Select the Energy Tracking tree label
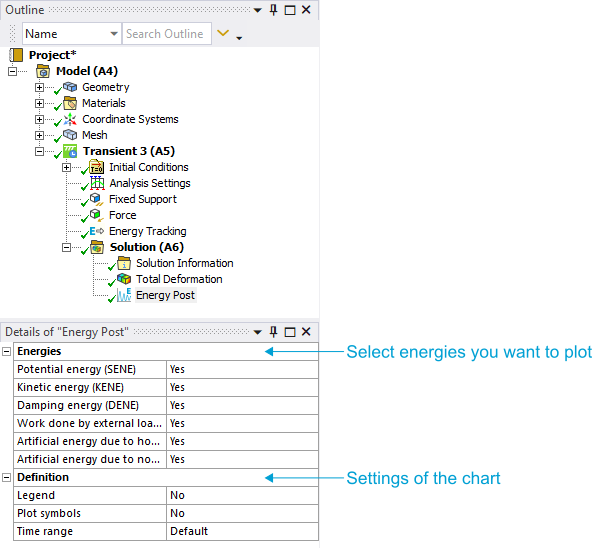Image resolution: width=592 pixels, height=548 pixels. pyautogui.click(x=148, y=231)
